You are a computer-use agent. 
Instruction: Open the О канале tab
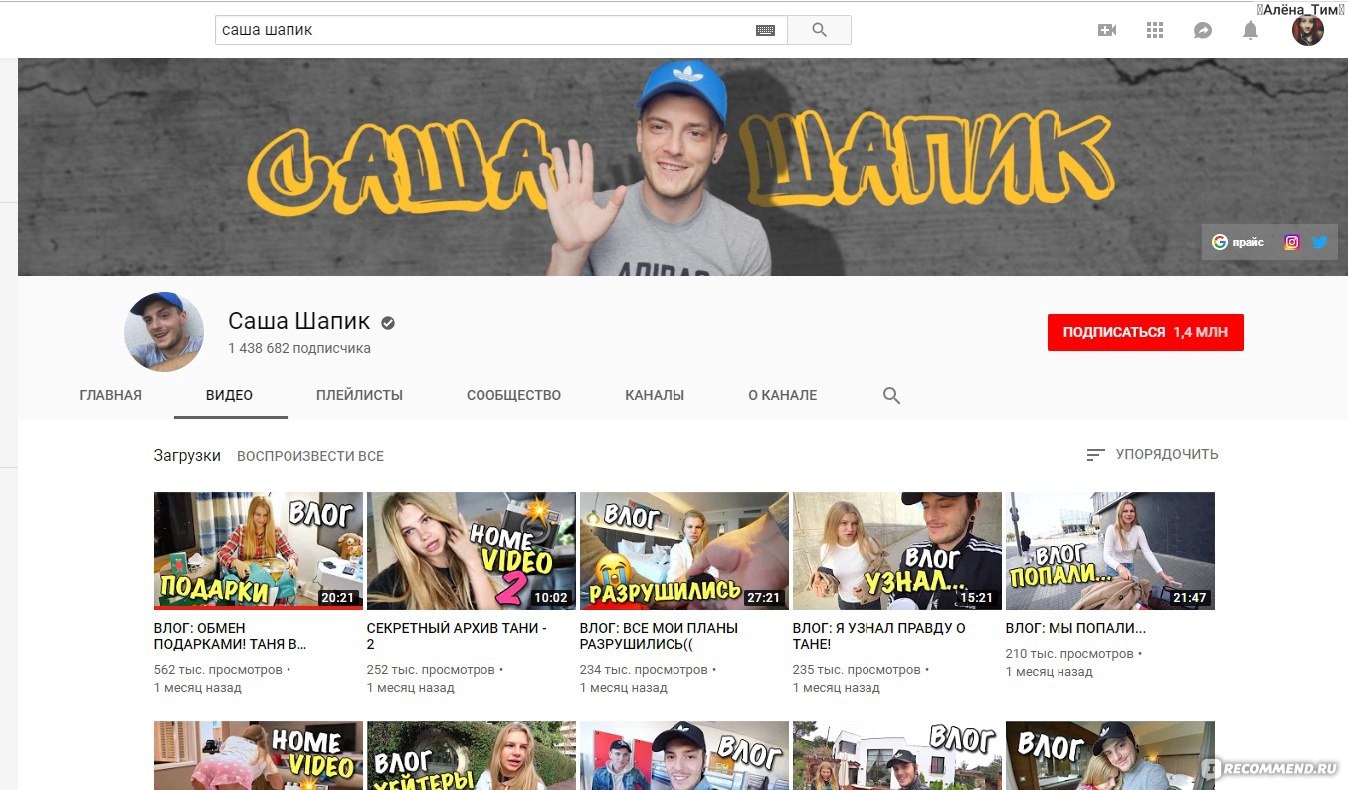pos(782,395)
